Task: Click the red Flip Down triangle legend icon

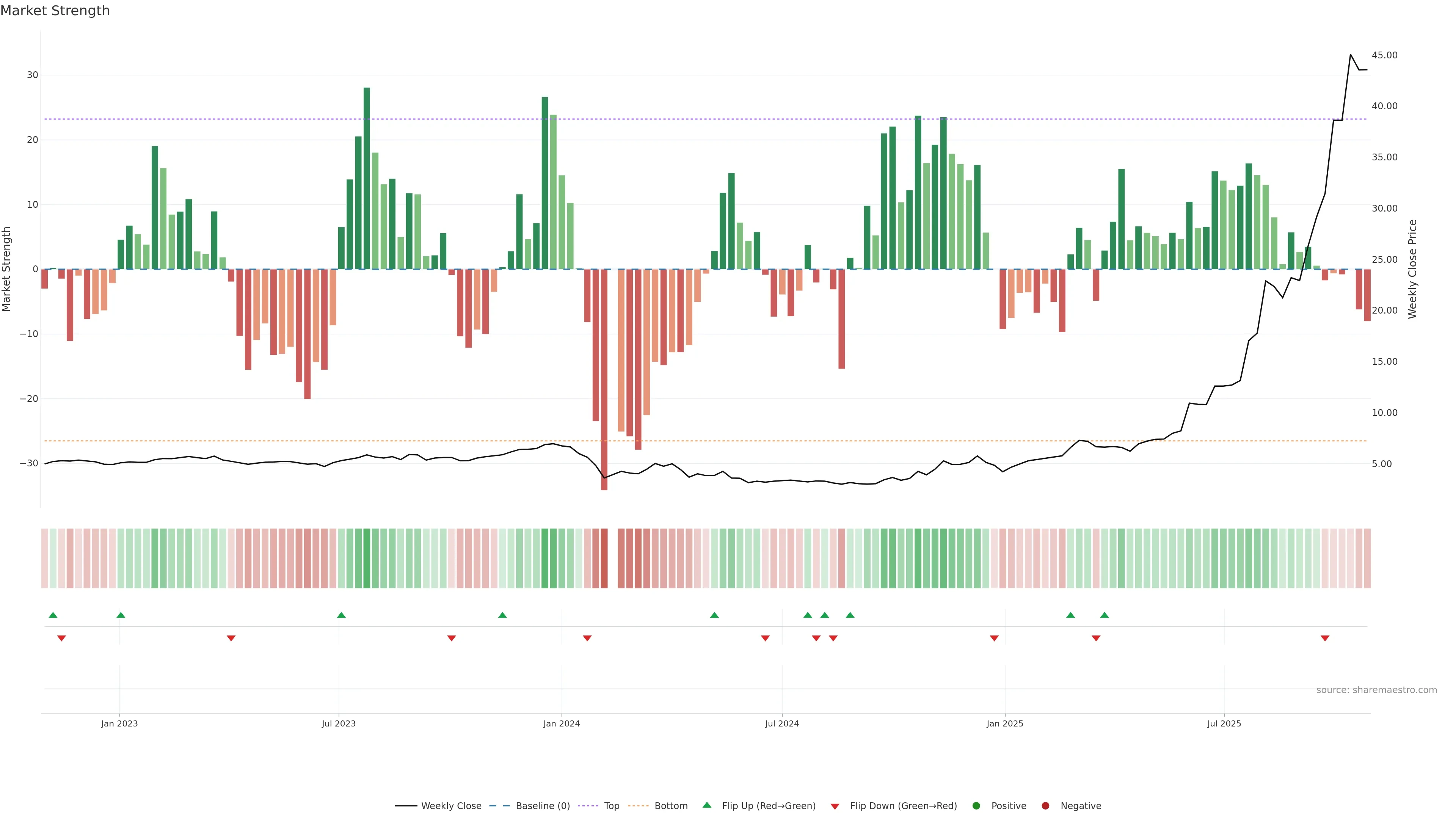Action: [x=835, y=806]
